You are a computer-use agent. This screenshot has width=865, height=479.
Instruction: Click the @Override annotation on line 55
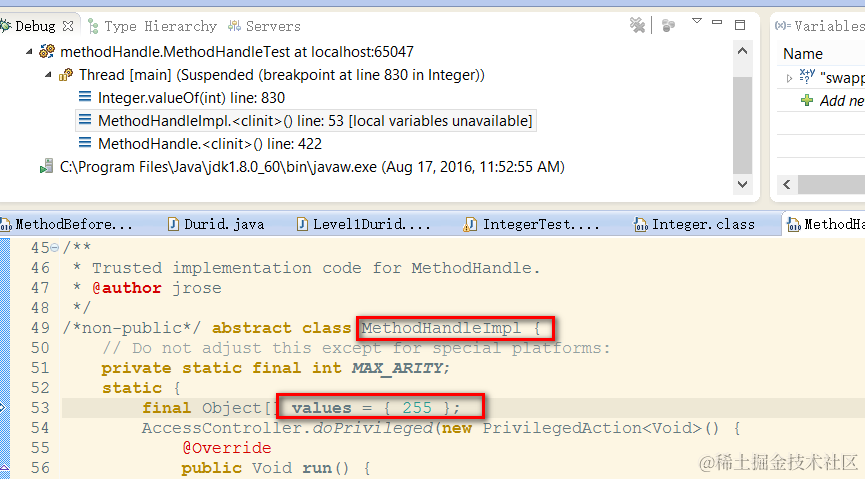(x=226, y=448)
